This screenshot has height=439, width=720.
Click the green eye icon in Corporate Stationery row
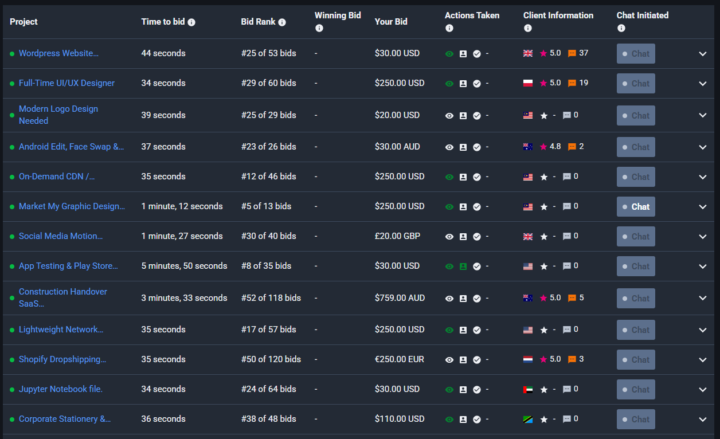tap(449, 420)
